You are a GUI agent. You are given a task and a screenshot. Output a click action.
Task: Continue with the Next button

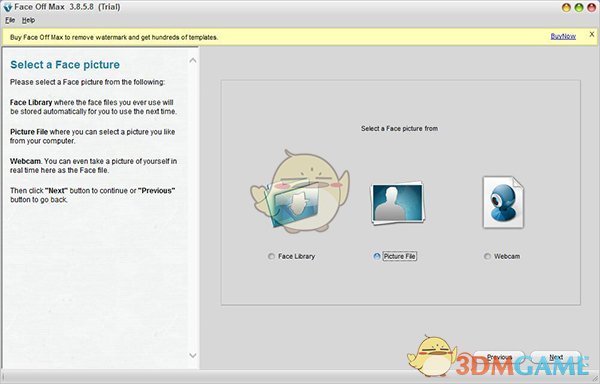556,357
